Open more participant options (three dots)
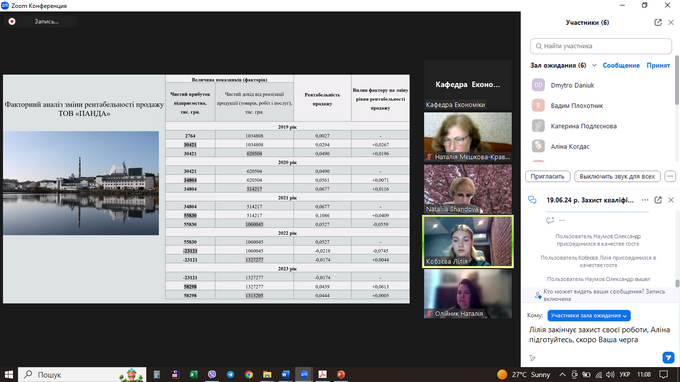The height and width of the screenshot is (382, 680). point(670,176)
